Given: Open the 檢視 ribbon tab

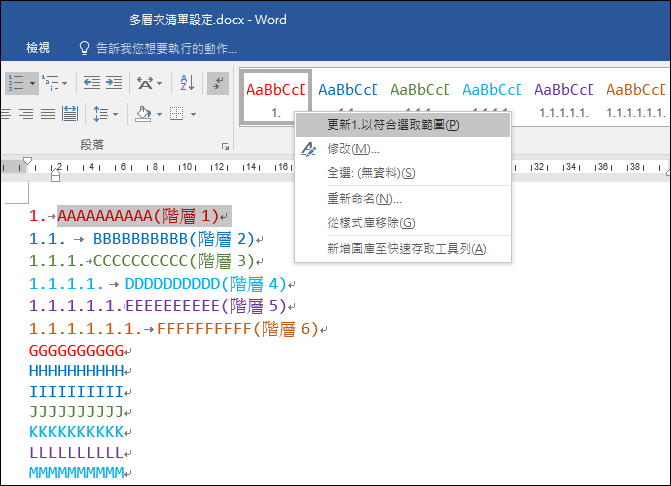Looking at the screenshot, I should pos(38,47).
